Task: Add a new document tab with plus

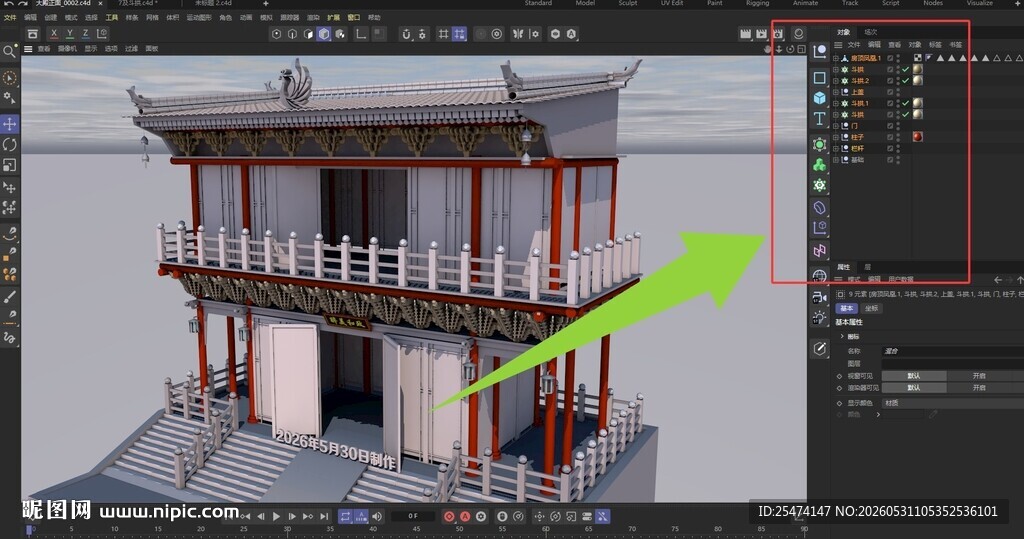Action: (265, 3)
